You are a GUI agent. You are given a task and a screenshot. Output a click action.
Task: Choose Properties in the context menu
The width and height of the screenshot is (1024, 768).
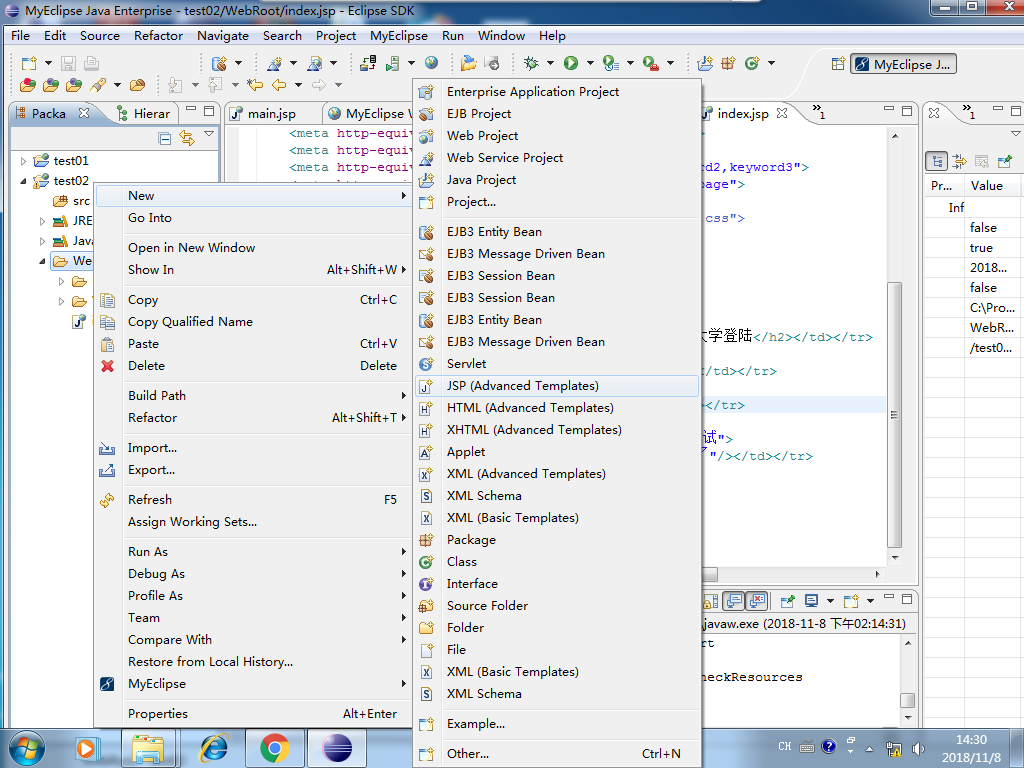[x=253, y=714]
